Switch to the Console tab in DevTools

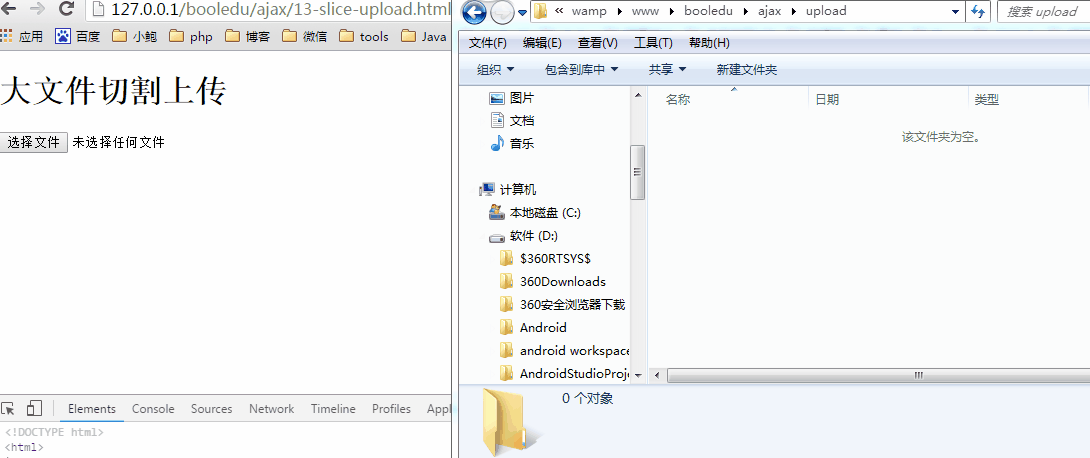pyautogui.click(x=153, y=409)
